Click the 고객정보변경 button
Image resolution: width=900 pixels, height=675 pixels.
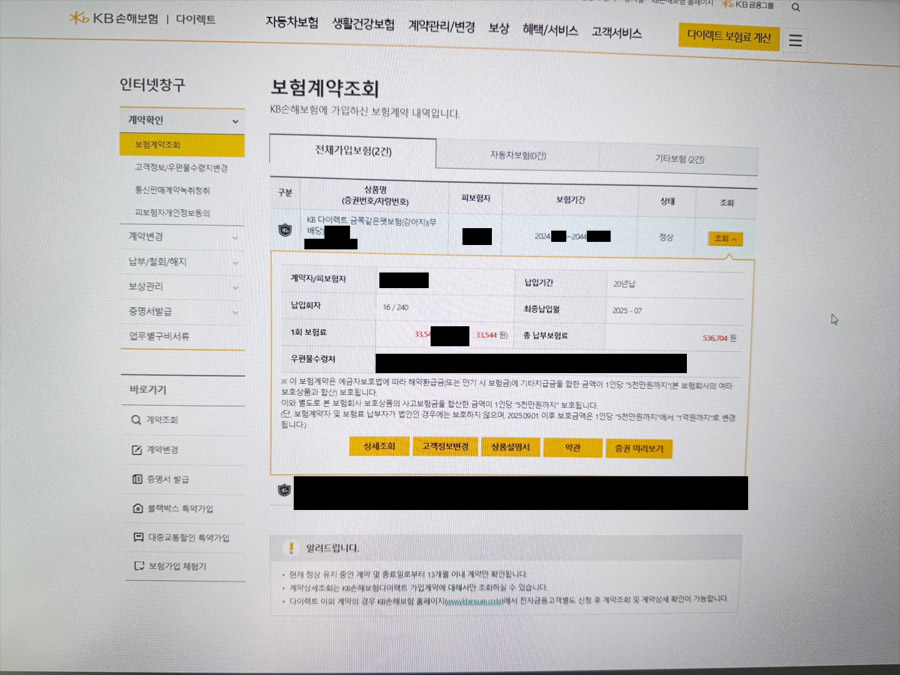coord(445,447)
